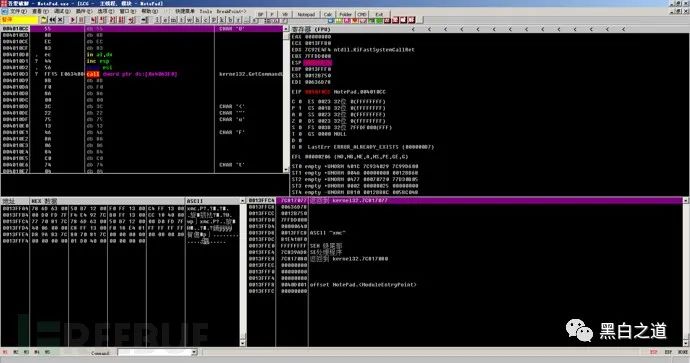Click the stack pane vertical scrollbar
This screenshot has width=690, height=363.
pos(686,271)
